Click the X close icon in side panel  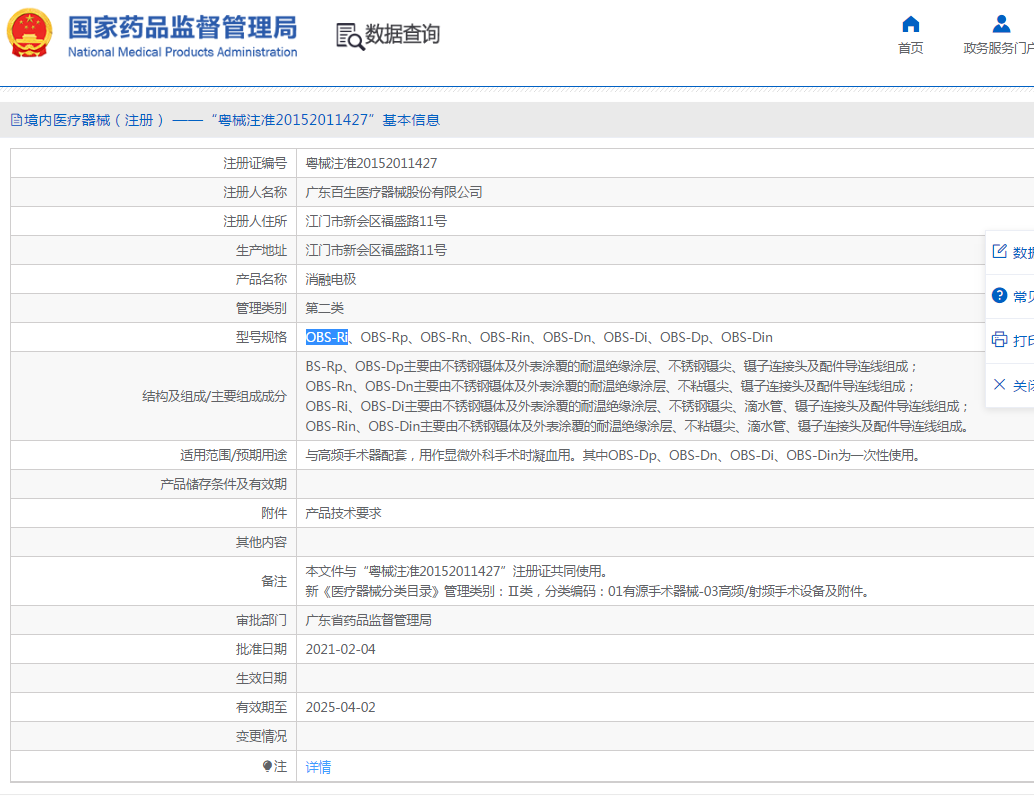pos(999,384)
